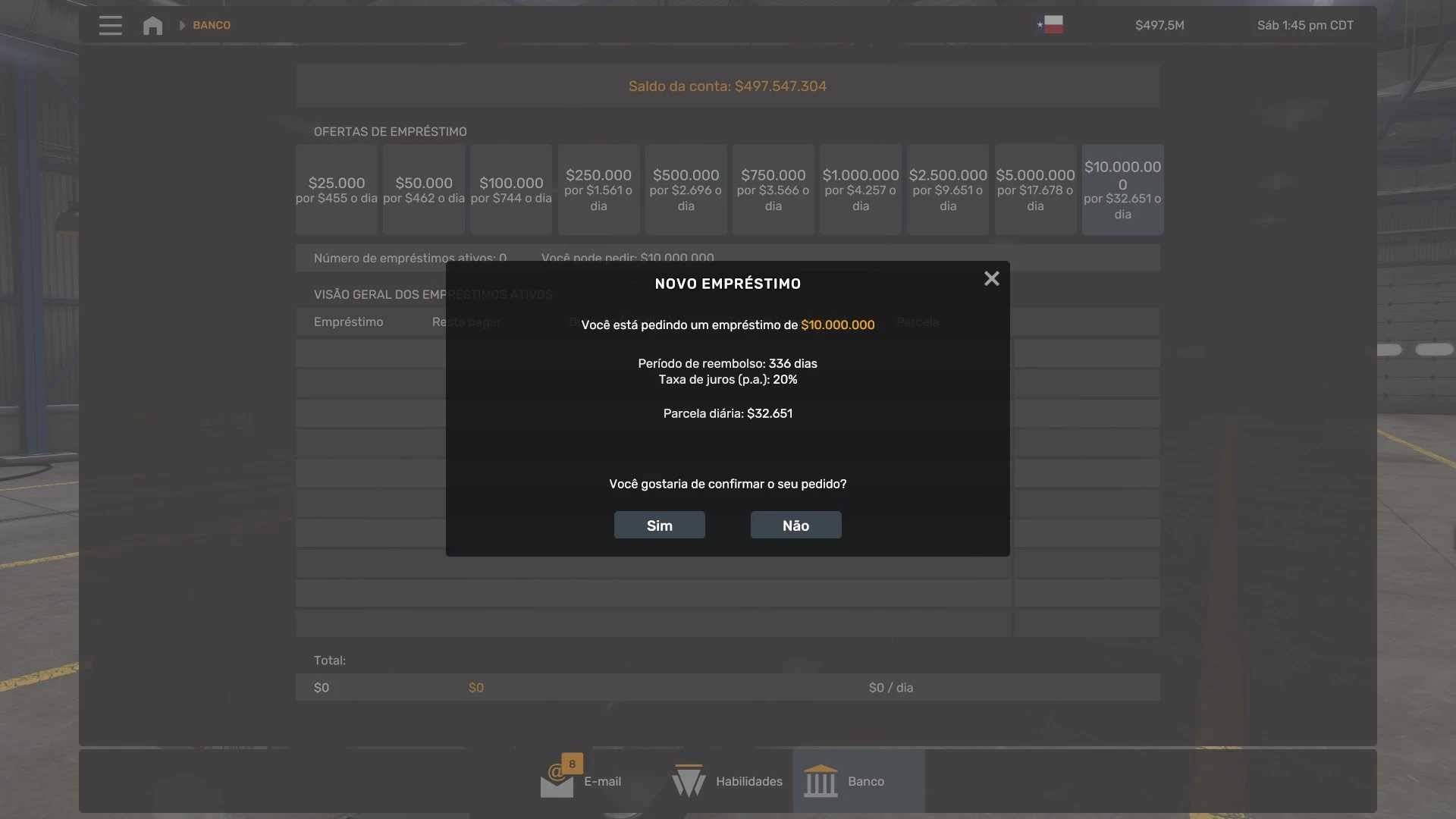Open the Habilidades skills icon
Viewport: 1456px width, 819px height.
coord(689,781)
